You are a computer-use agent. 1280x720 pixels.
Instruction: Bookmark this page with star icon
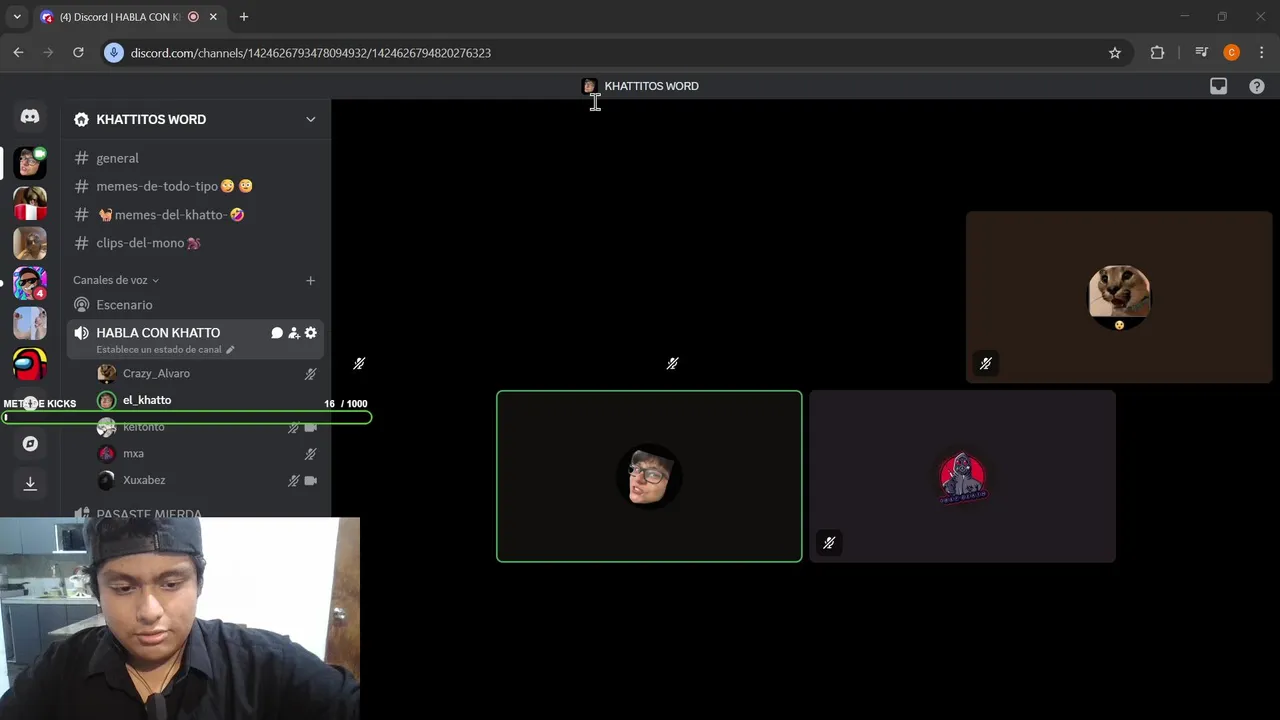click(1115, 53)
